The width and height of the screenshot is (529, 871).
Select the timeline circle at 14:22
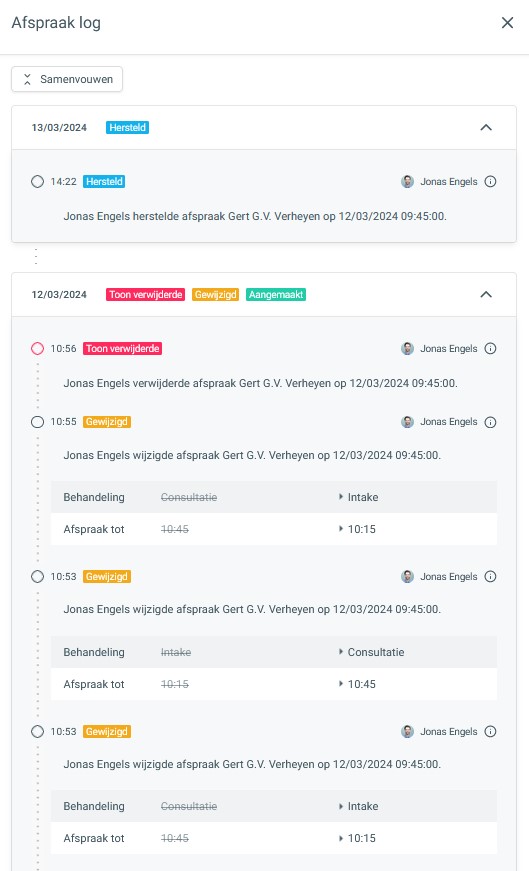[x=37, y=182]
